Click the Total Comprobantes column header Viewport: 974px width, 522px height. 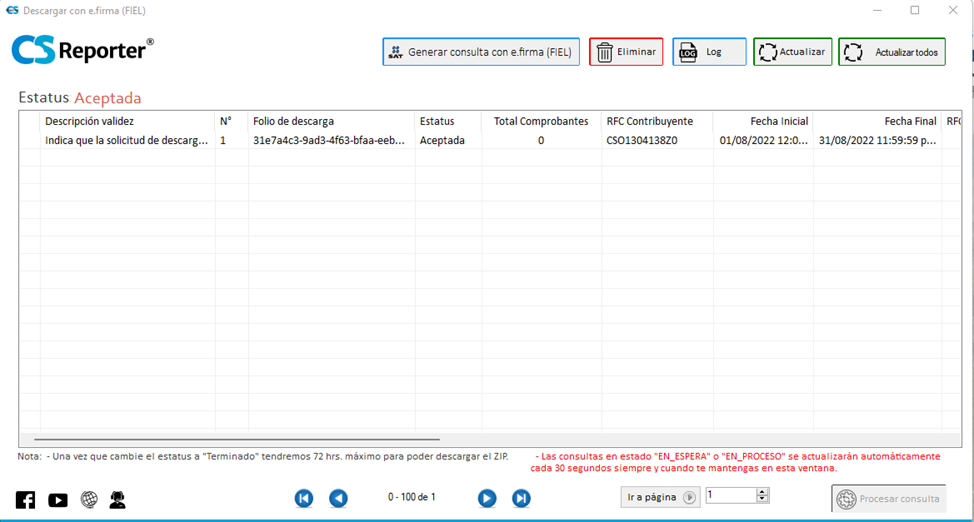(x=541, y=121)
